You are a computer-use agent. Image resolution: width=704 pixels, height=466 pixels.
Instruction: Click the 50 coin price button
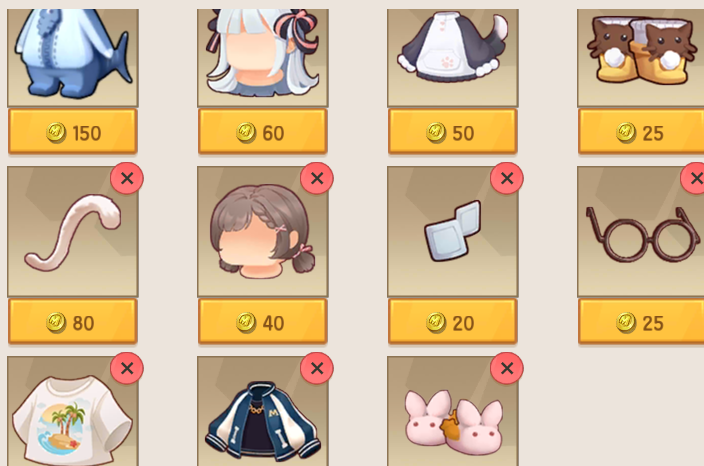pyautogui.click(x=453, y=132)
